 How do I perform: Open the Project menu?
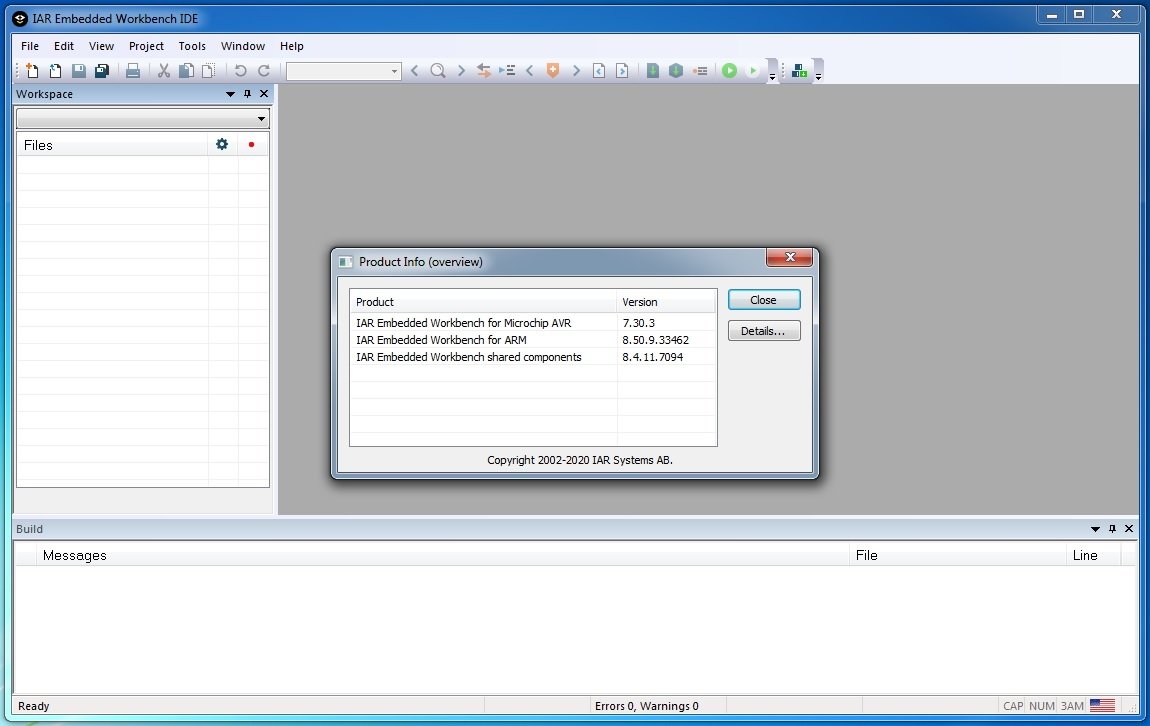click(x=146, y=46)
